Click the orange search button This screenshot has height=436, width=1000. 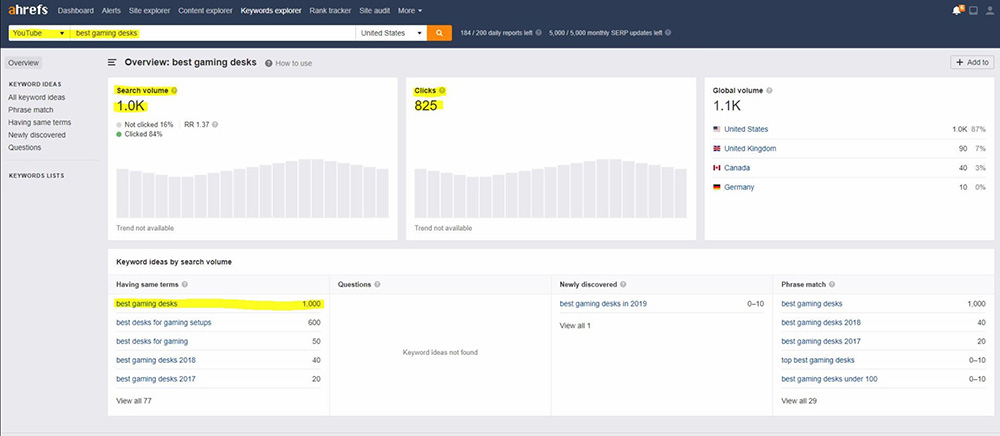[x=439, y=32]
